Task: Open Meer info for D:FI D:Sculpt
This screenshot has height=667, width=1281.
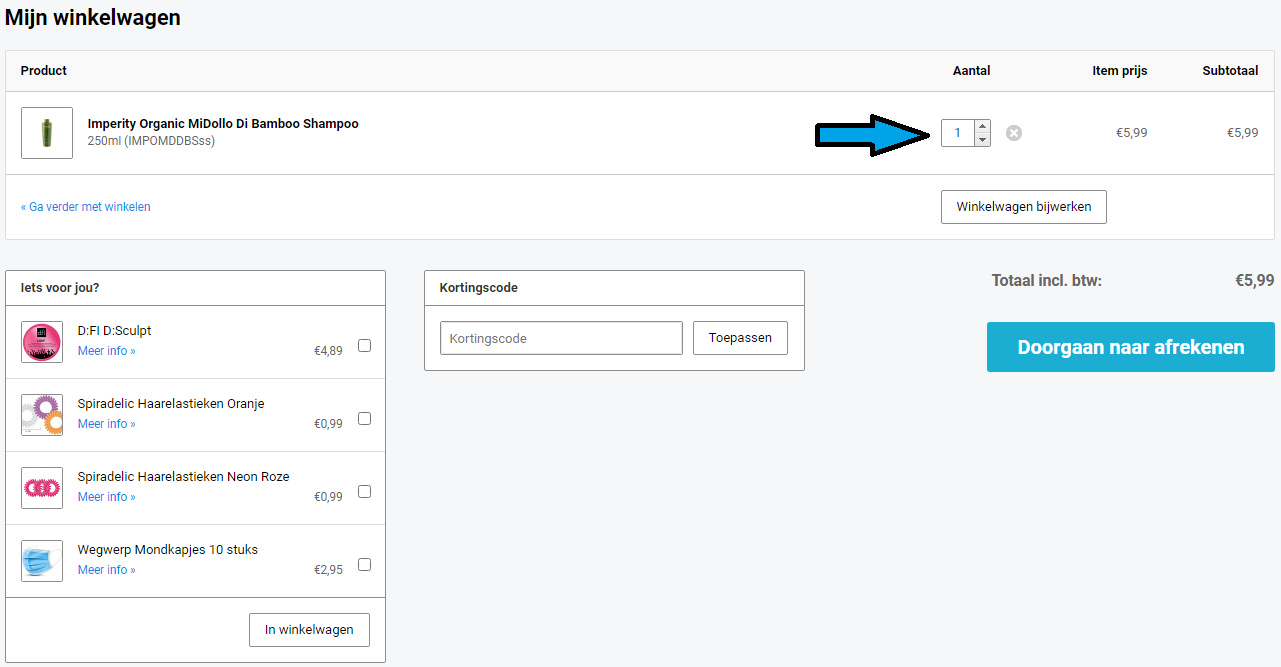Action: 107,351
